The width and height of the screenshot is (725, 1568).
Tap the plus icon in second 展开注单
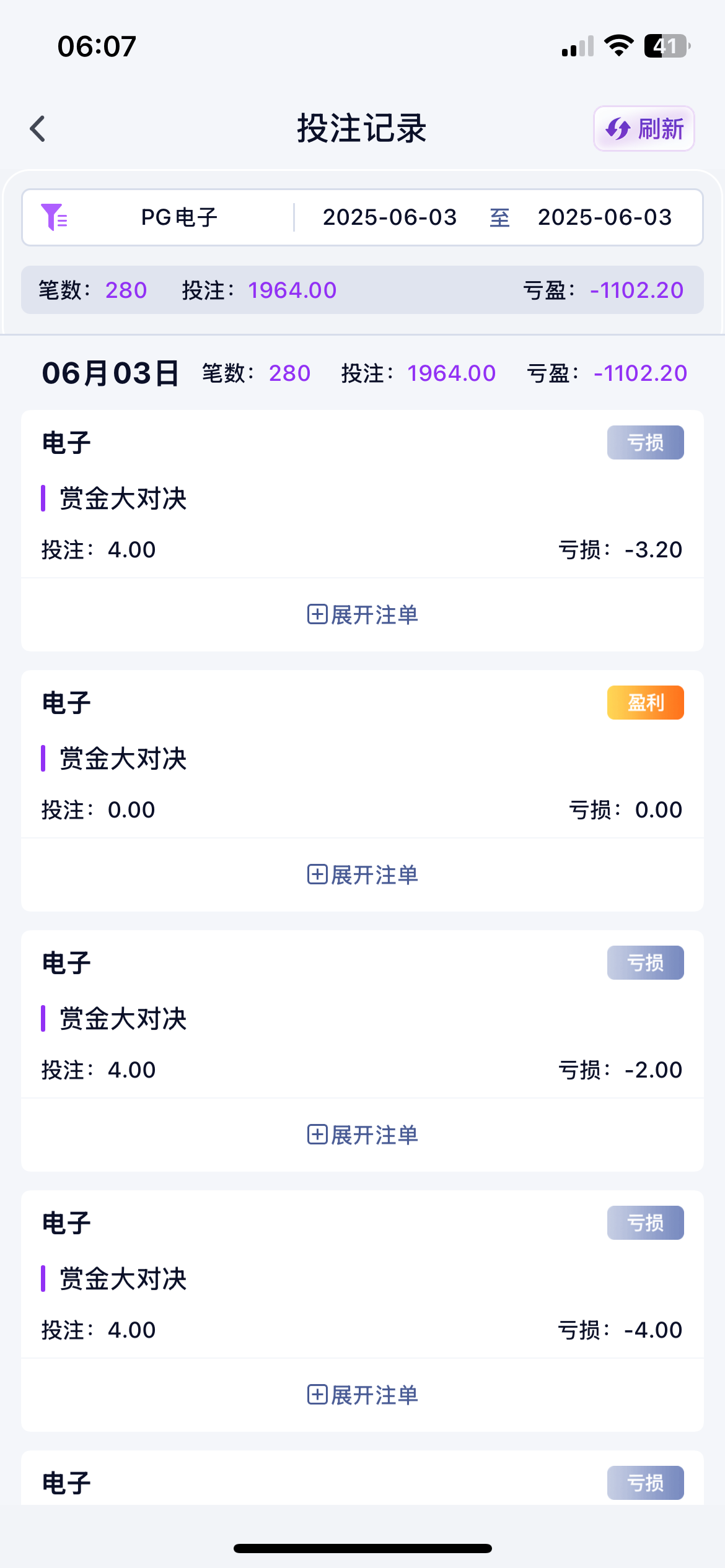point(317,875)
